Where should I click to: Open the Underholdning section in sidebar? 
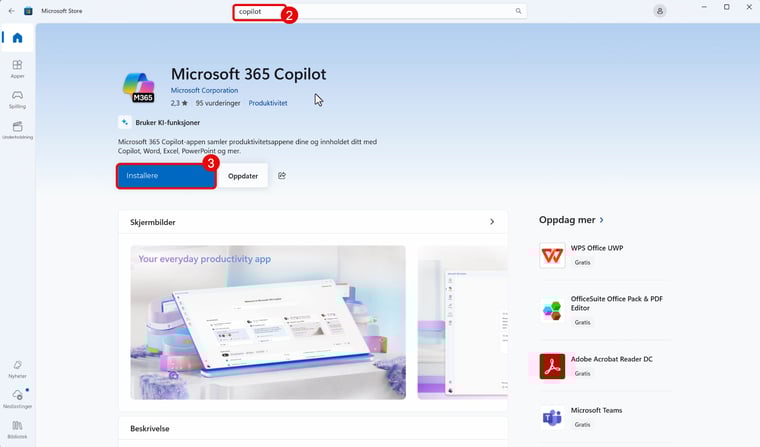click(x=17, y=130)
